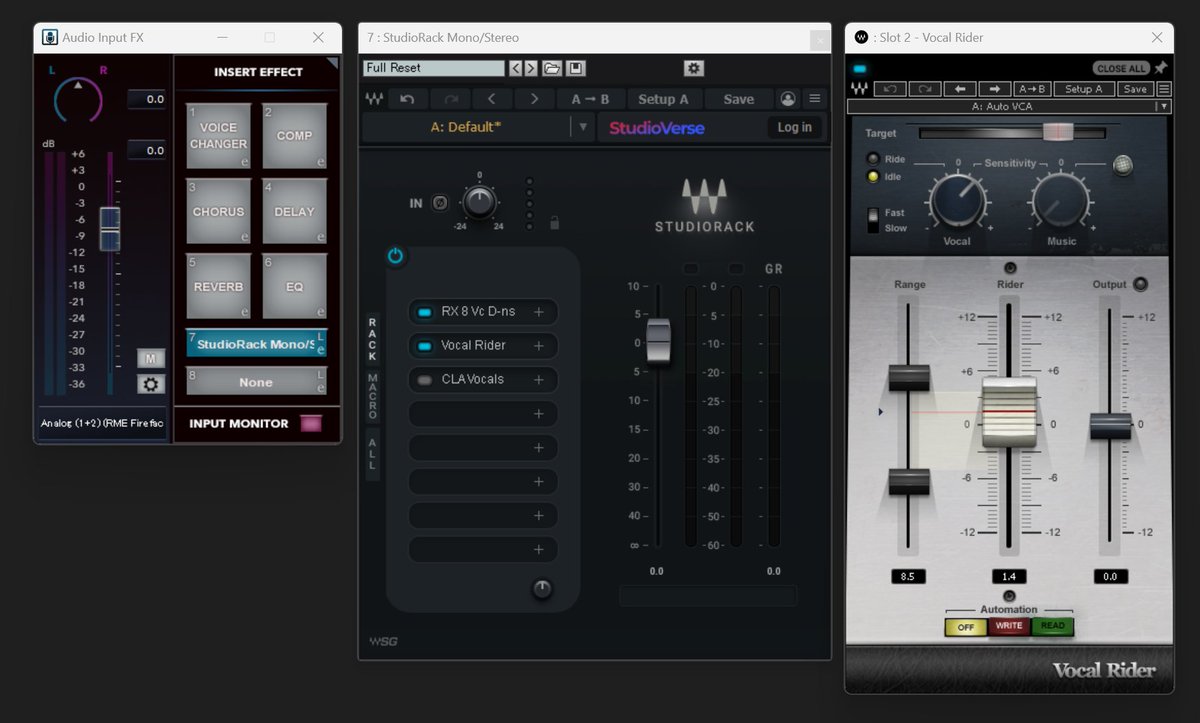The width and height of the screenshot is (1200, 723).
Task: Open the VOICE CHANGER effect slot
Action: click(218, 136)
